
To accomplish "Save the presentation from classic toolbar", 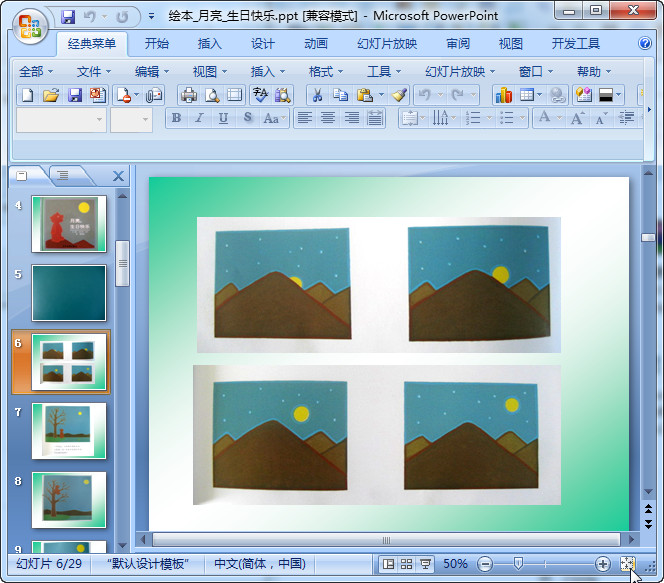I will pyautogui.click(x=75, y=95).
